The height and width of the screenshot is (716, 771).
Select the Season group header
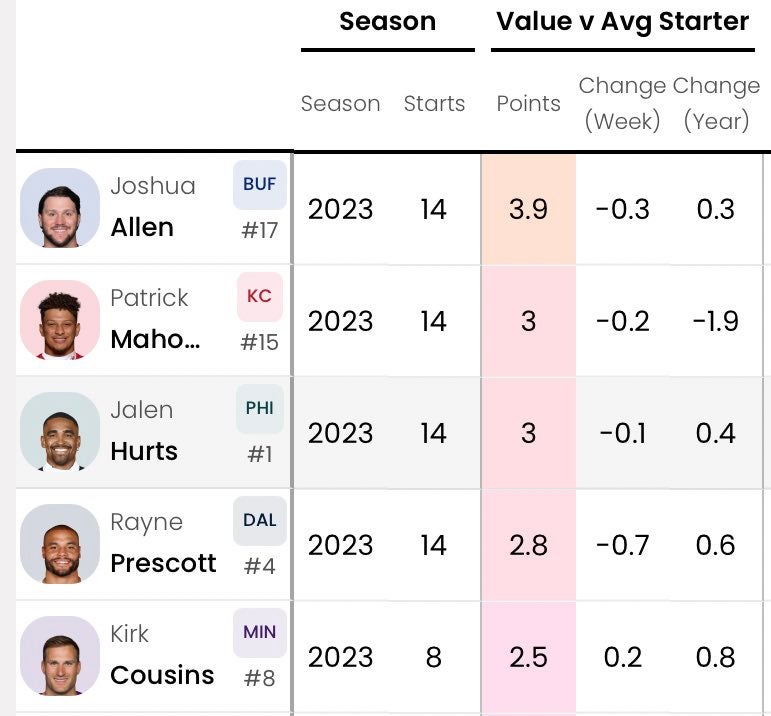(x=387, y=21)
